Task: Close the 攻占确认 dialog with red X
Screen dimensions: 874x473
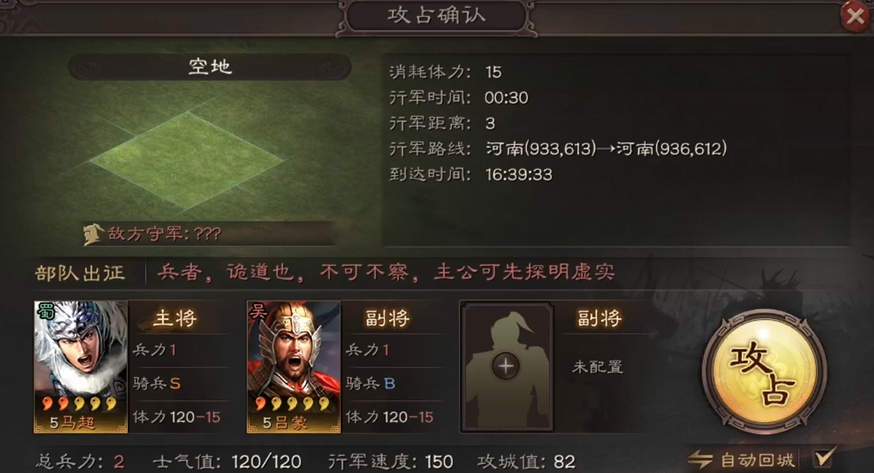Action: [855, 16]
